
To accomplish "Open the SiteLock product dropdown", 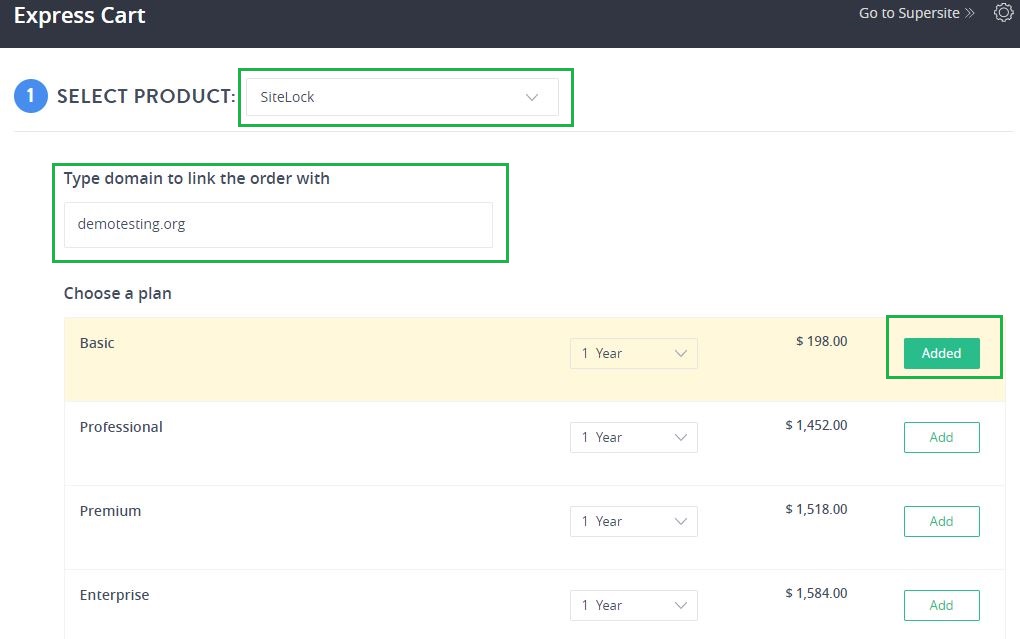I will click(x=402, y=97).
